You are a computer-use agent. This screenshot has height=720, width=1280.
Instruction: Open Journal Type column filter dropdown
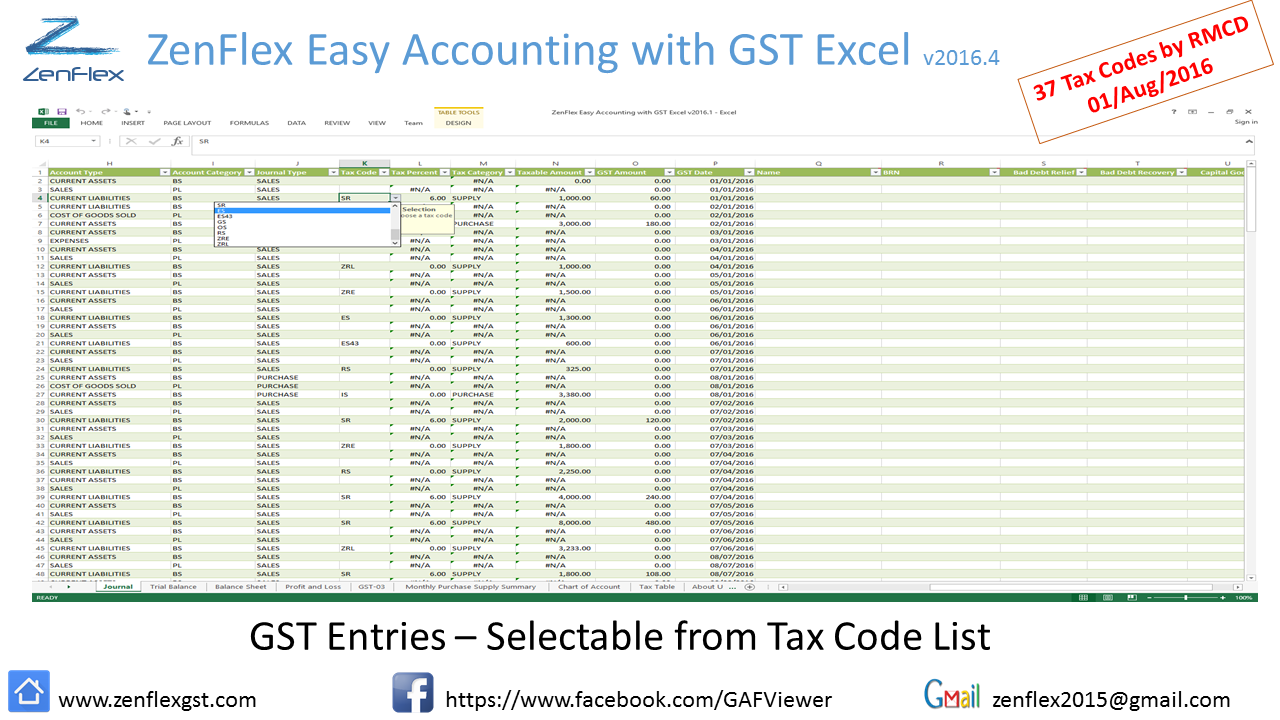[333, 172]
